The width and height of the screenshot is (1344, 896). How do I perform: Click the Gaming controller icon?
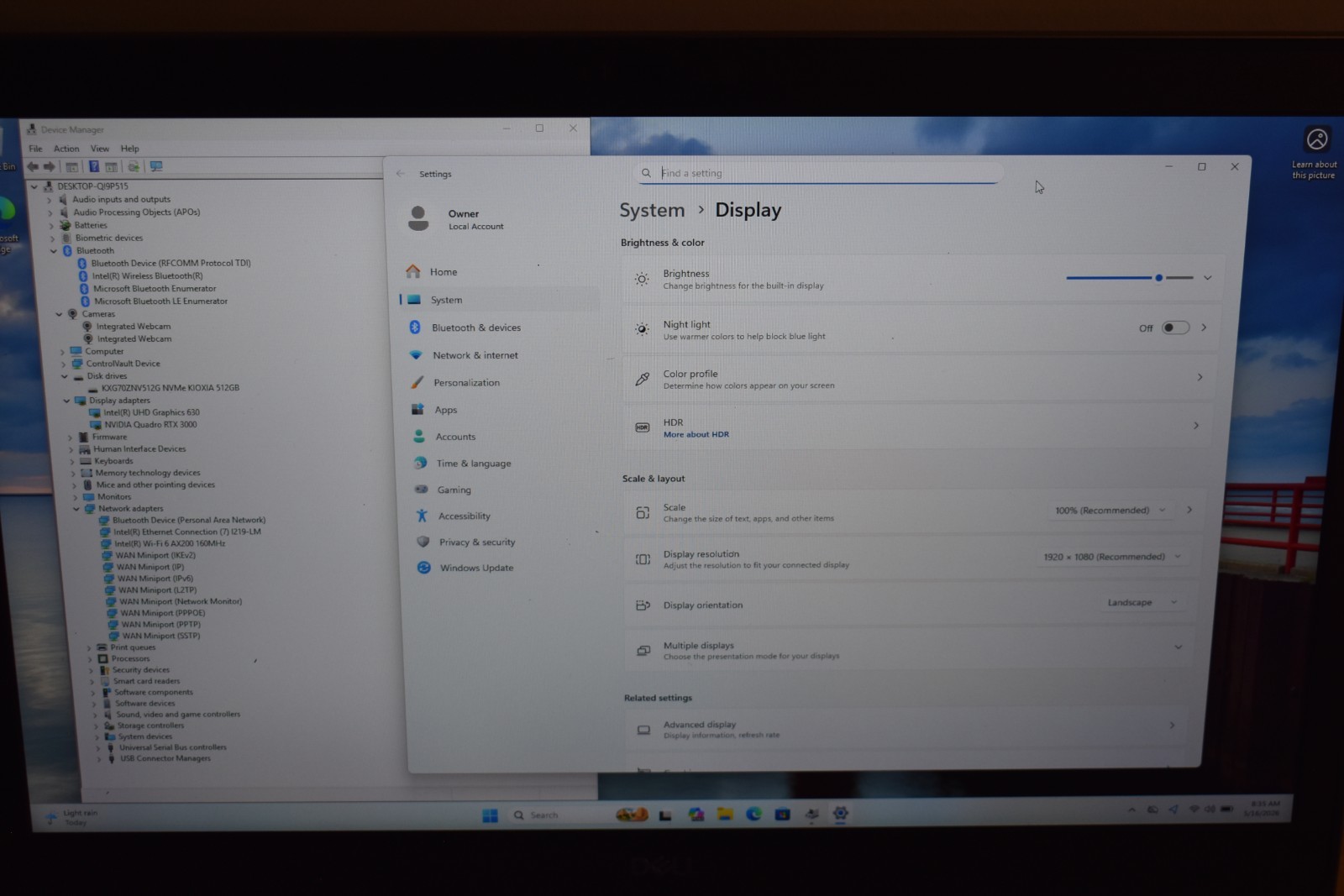(422, 490)
